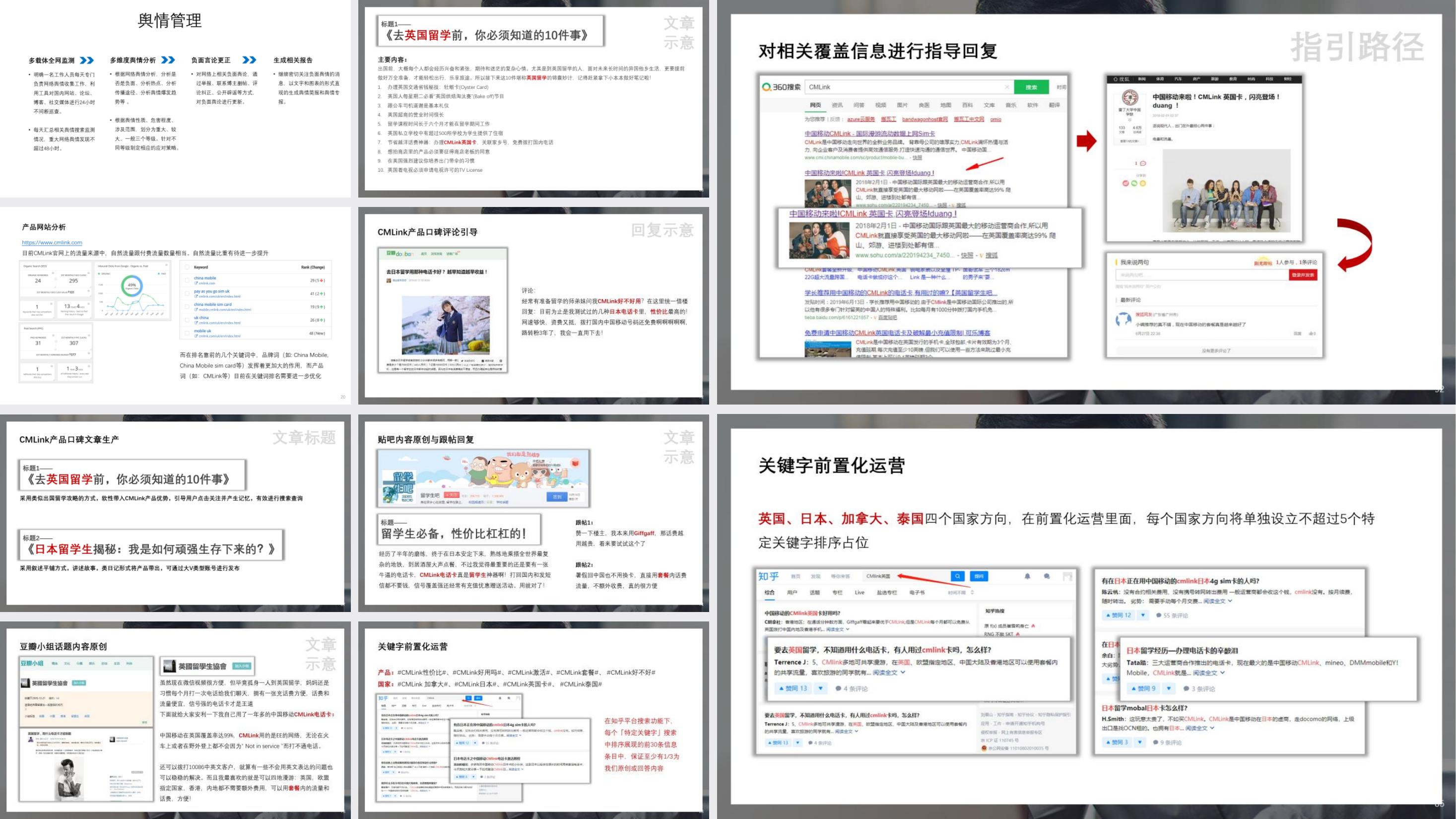1456x819 pixels.
Task: Click downvote arrow next to 赞同 9
Action: click(1168, 688)
